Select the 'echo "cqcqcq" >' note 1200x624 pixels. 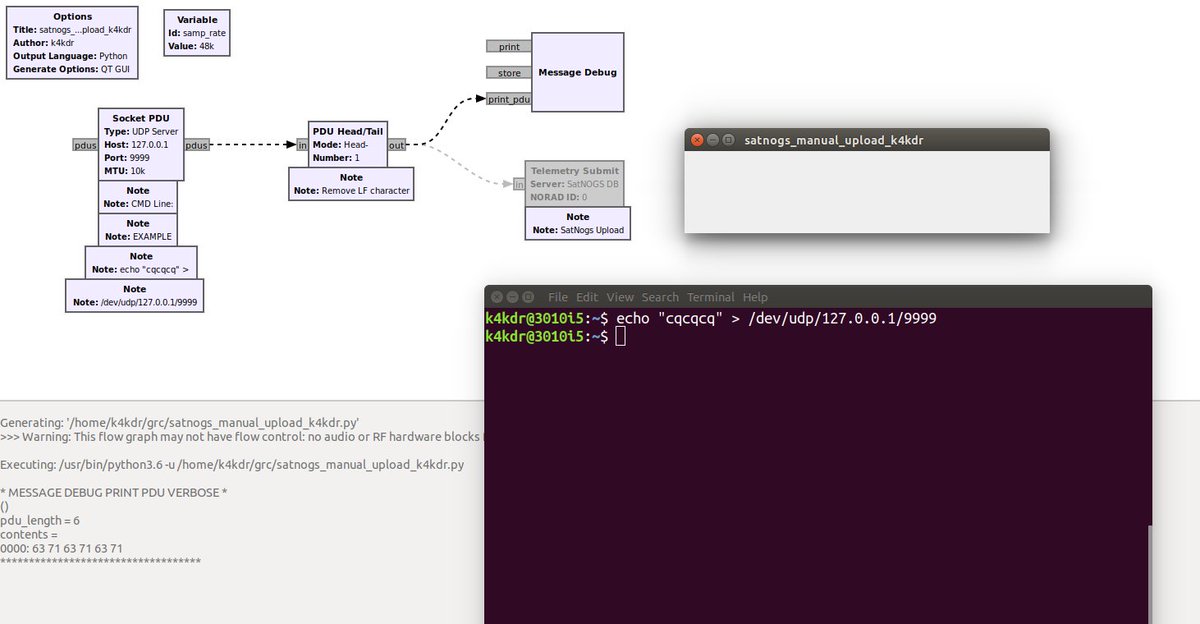141,263
